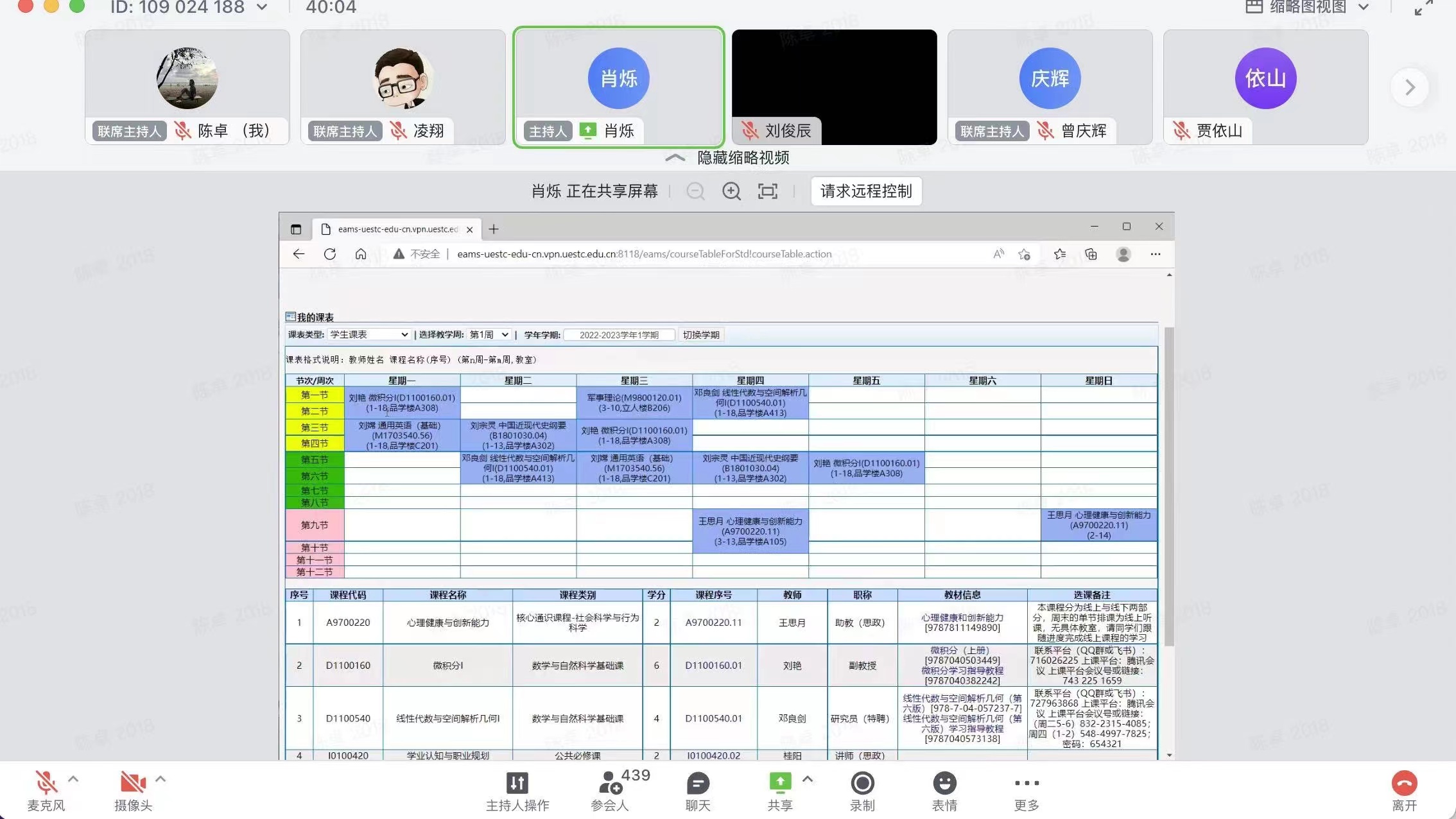Expand the camera options arrow
Screen dimensions: 1456x819
click(x=160, y=779)
